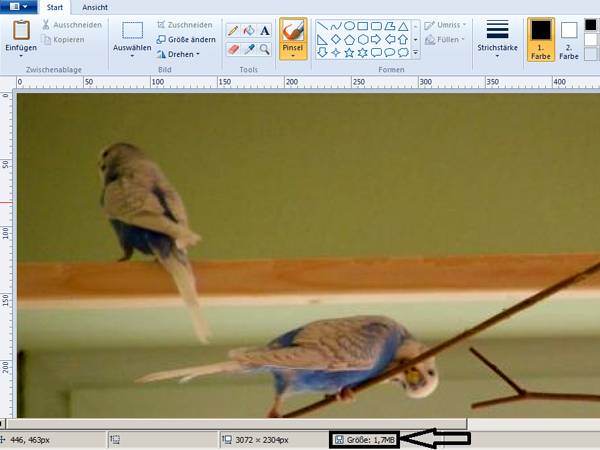Select the Magnifier tool
The width and height of the screenshot is (600, 450).
265,49
